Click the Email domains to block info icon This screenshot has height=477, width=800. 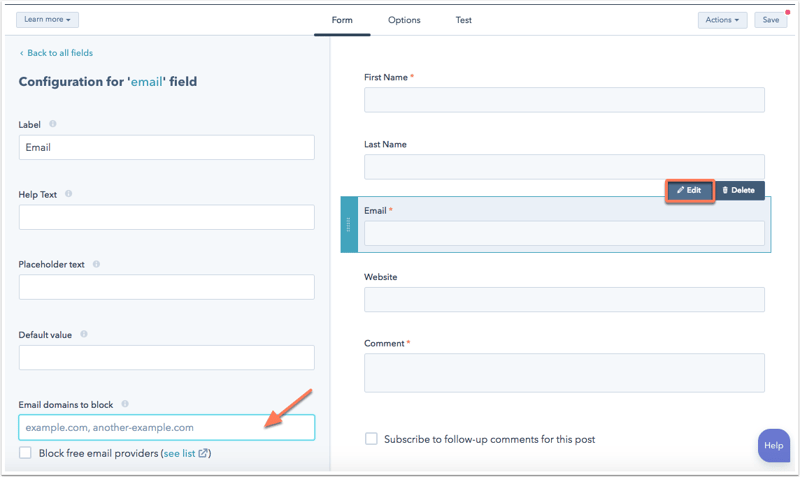[124, 404]
